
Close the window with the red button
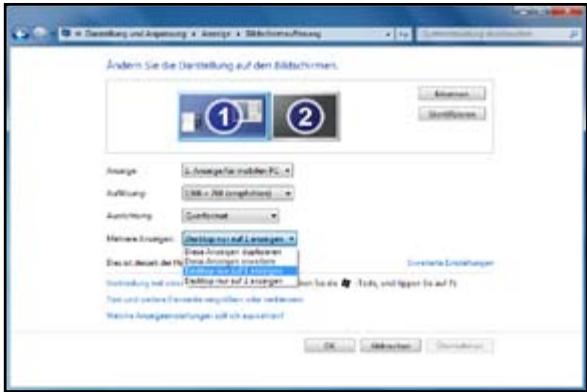tap(568, 12)
